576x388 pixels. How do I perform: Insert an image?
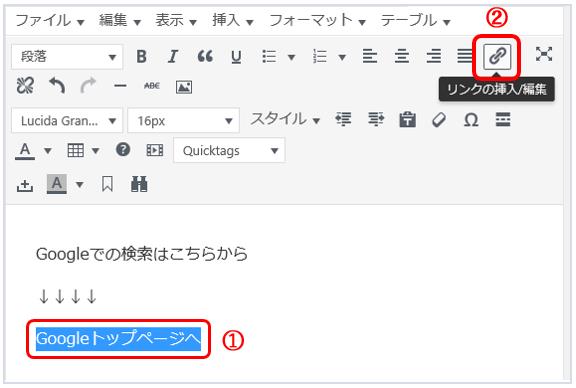[x=184, y=87]
